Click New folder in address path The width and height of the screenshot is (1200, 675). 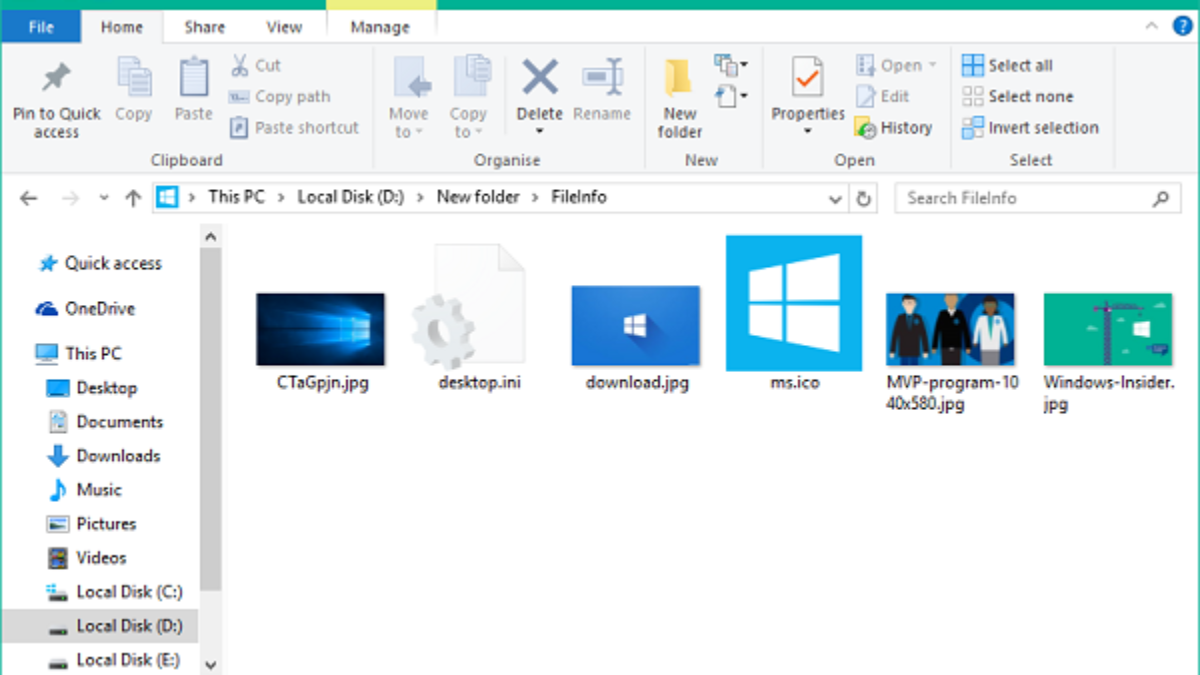[478, 197]
